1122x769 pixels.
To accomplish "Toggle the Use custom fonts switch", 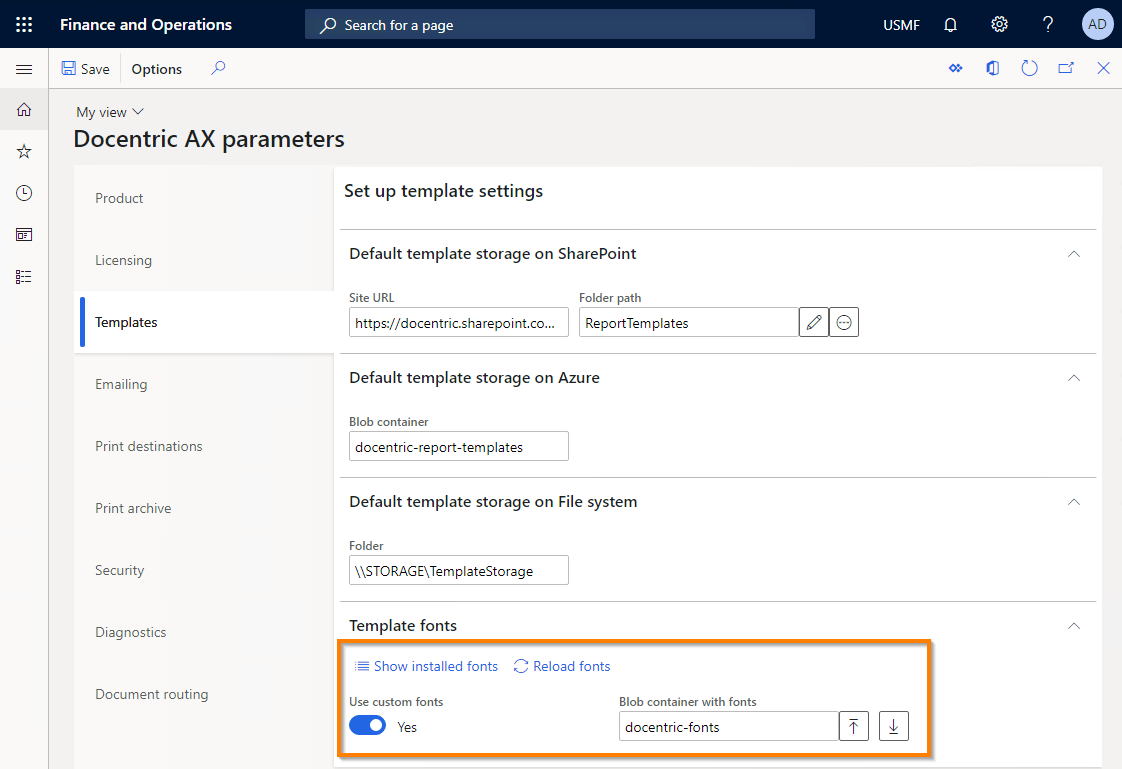I will (x=368, y=726).
